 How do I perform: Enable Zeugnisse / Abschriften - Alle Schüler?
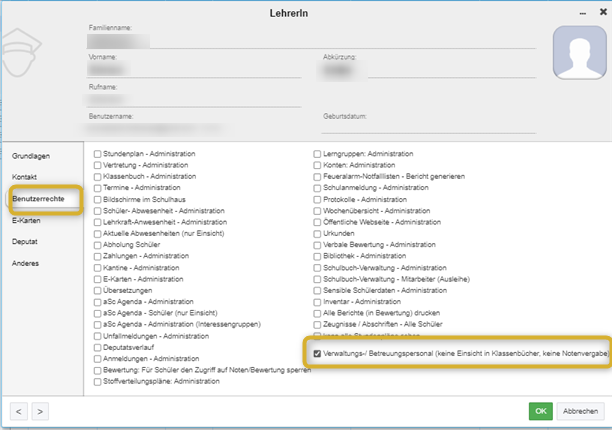317,324
